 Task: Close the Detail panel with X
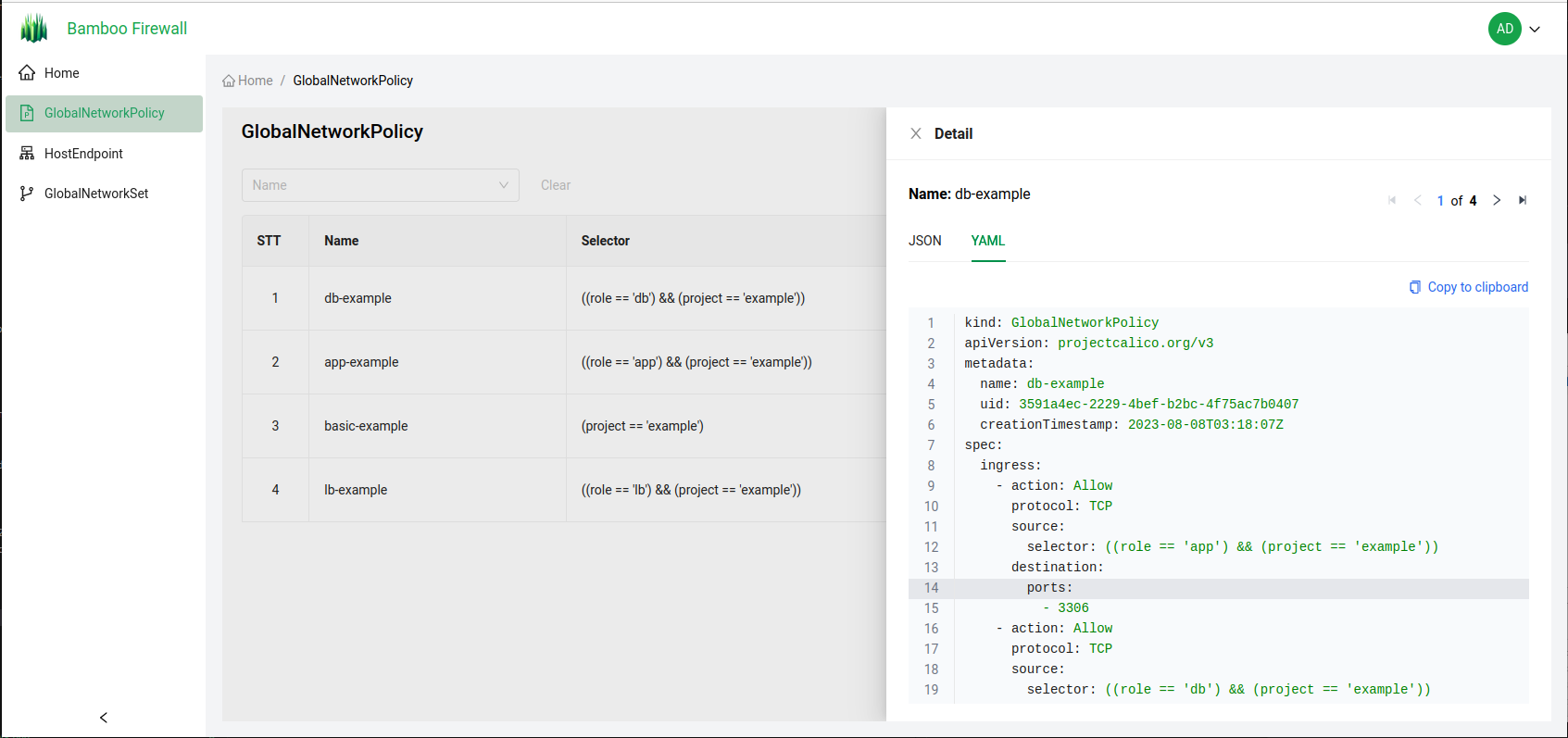tap(916, 133)
